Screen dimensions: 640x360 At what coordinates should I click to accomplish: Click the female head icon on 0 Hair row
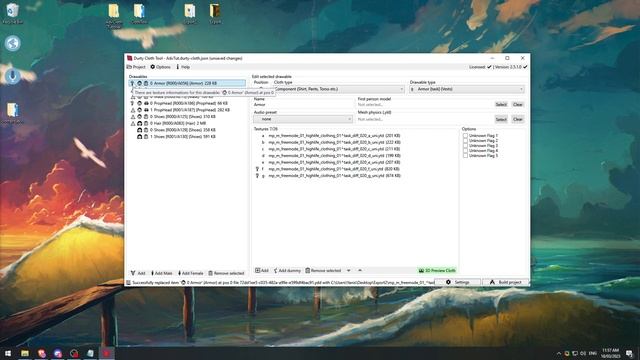pos(139,123)
